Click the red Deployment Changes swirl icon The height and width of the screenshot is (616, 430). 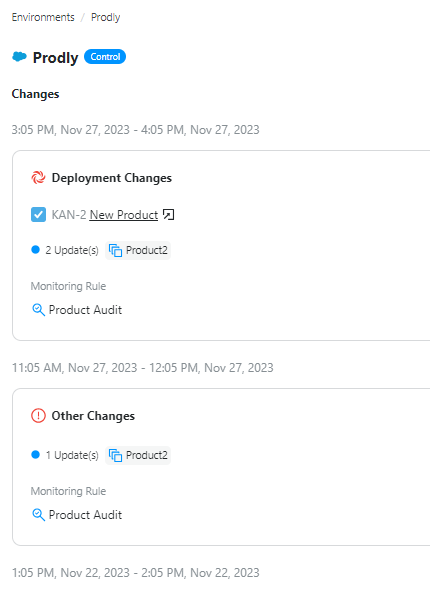[x=38, y=178]
